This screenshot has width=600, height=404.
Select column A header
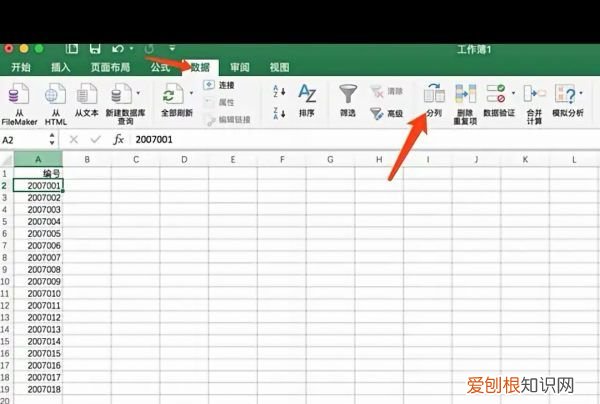coord(38,159)
